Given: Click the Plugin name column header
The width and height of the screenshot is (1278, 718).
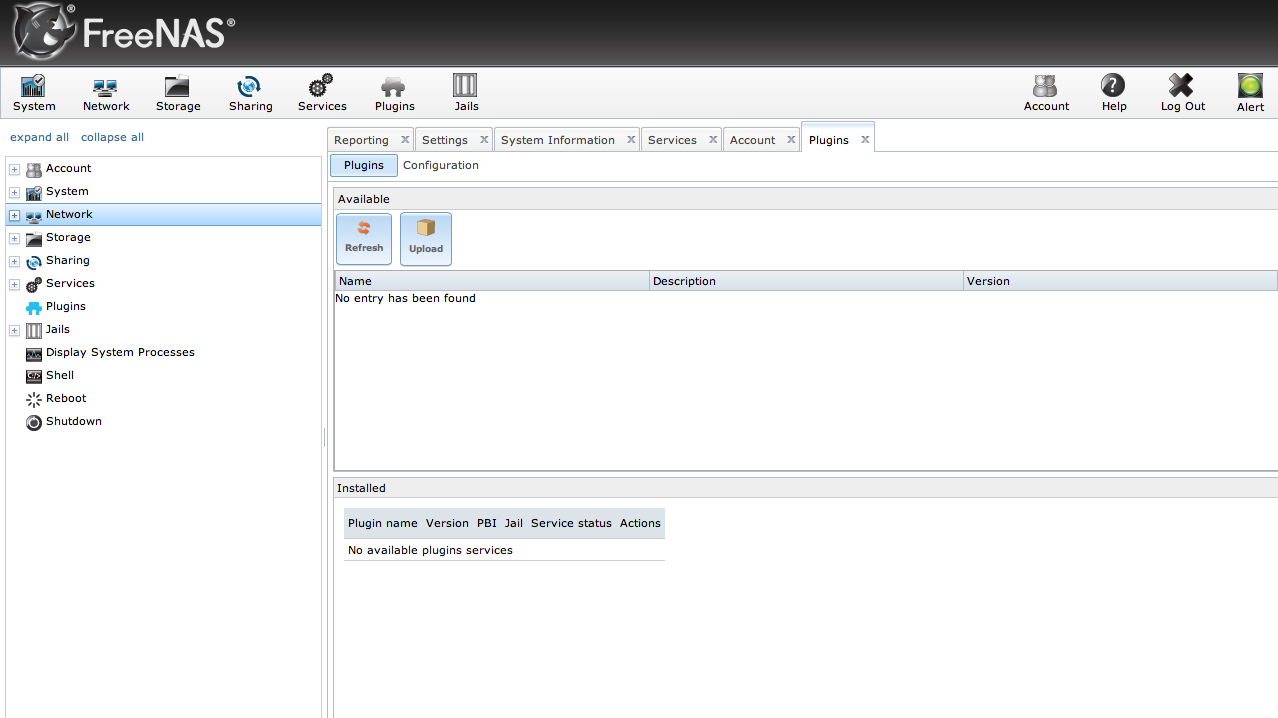Looking at the screenshot, I should 383,523.
